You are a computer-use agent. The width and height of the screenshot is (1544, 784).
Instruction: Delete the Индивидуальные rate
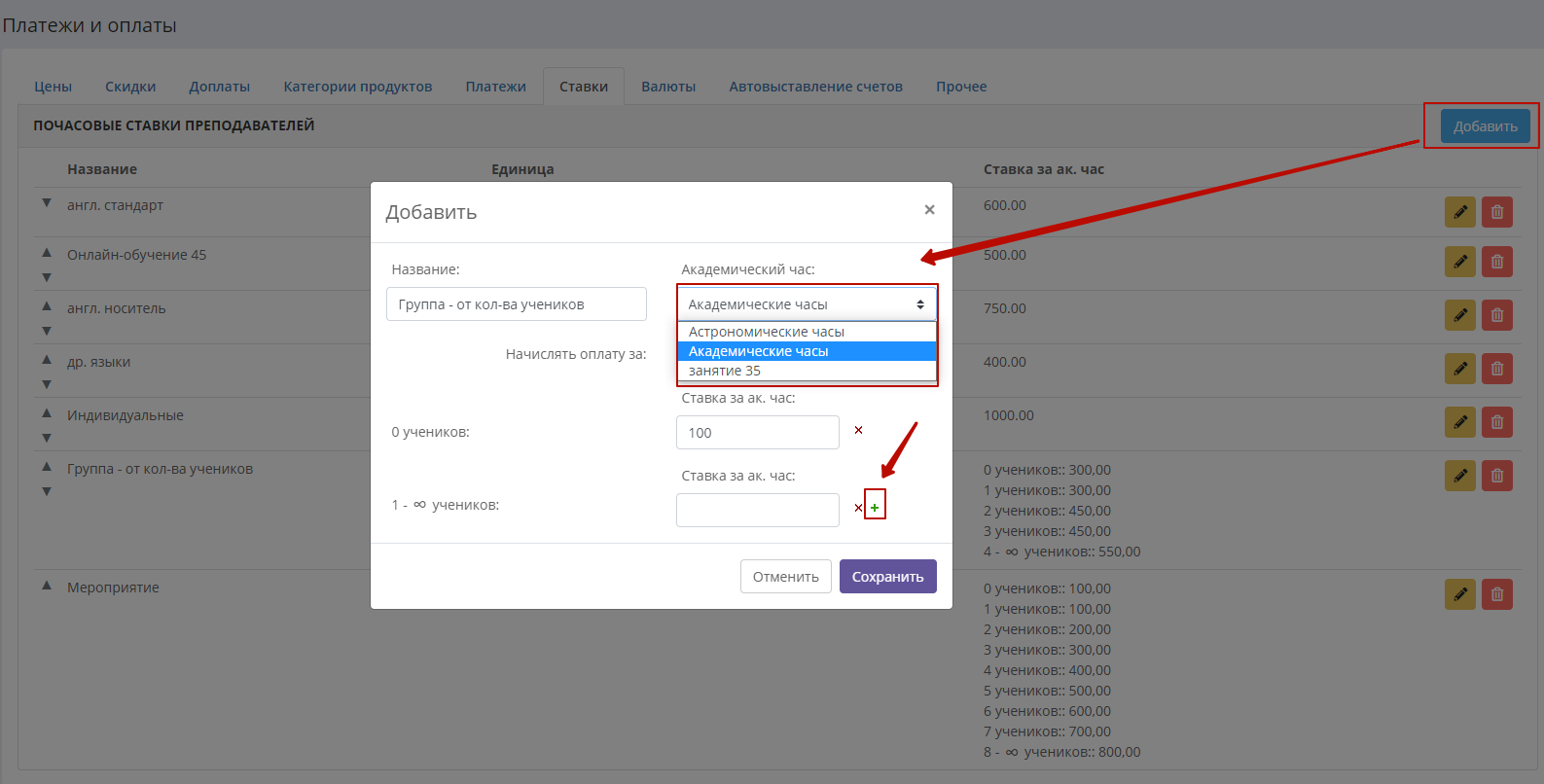[1497, 422]
